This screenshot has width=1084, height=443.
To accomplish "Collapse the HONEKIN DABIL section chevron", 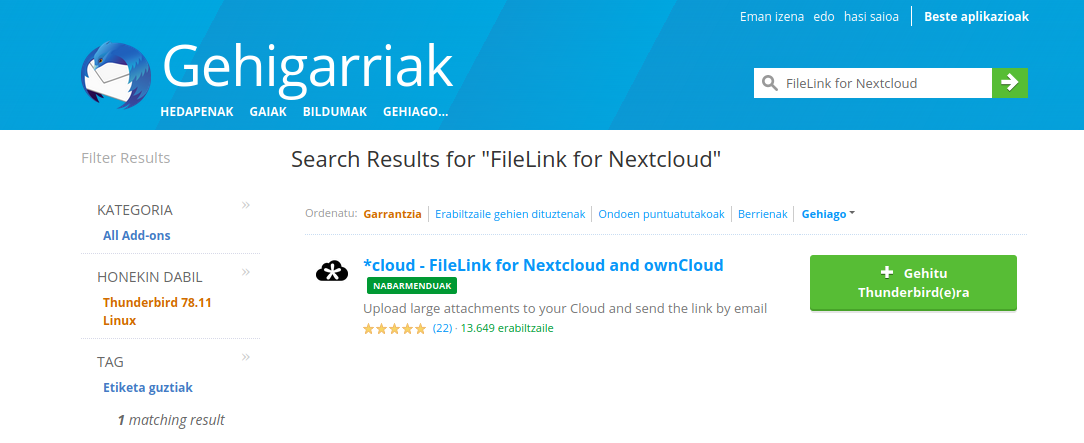I will click(x=246, y=272).
